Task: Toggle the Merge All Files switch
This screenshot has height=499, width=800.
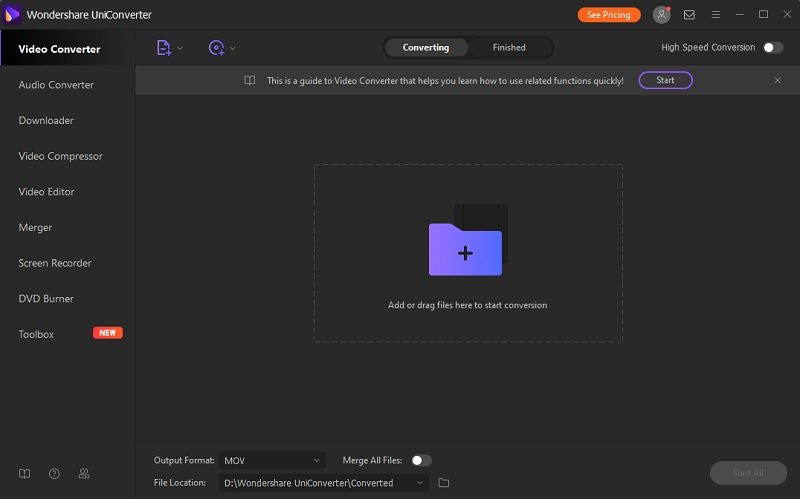Action: [421, 461]
